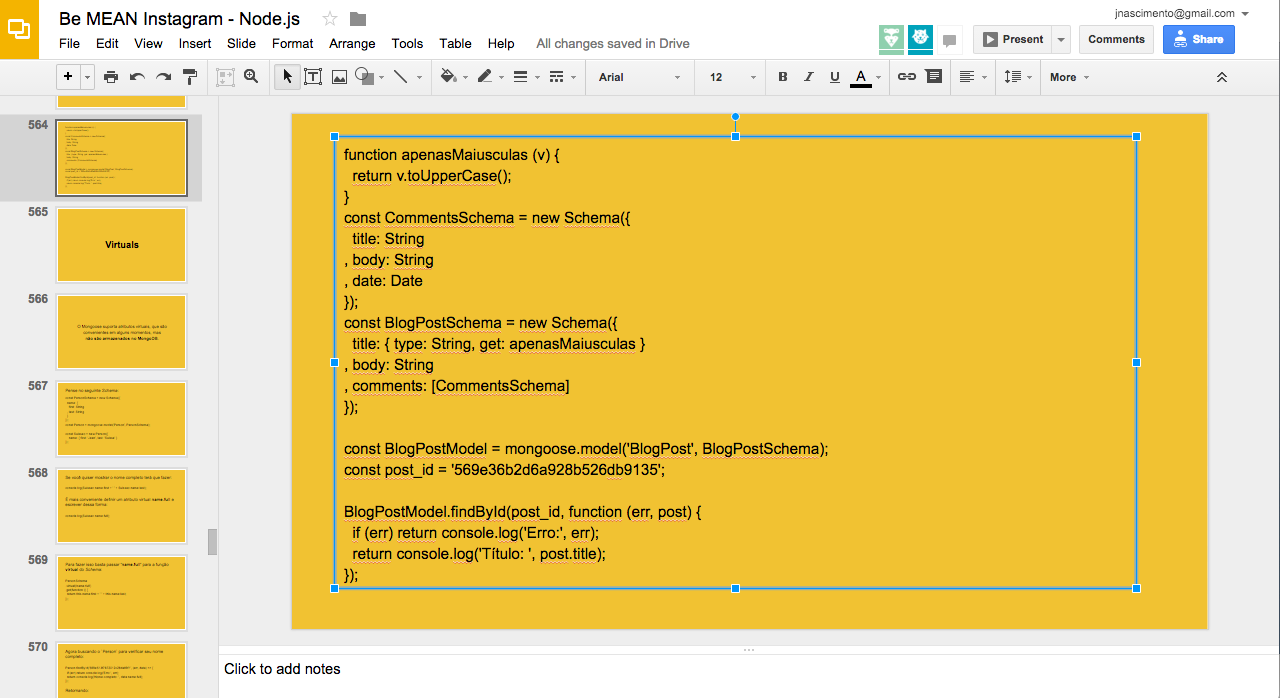Open the Insert menu

(195, 43)
